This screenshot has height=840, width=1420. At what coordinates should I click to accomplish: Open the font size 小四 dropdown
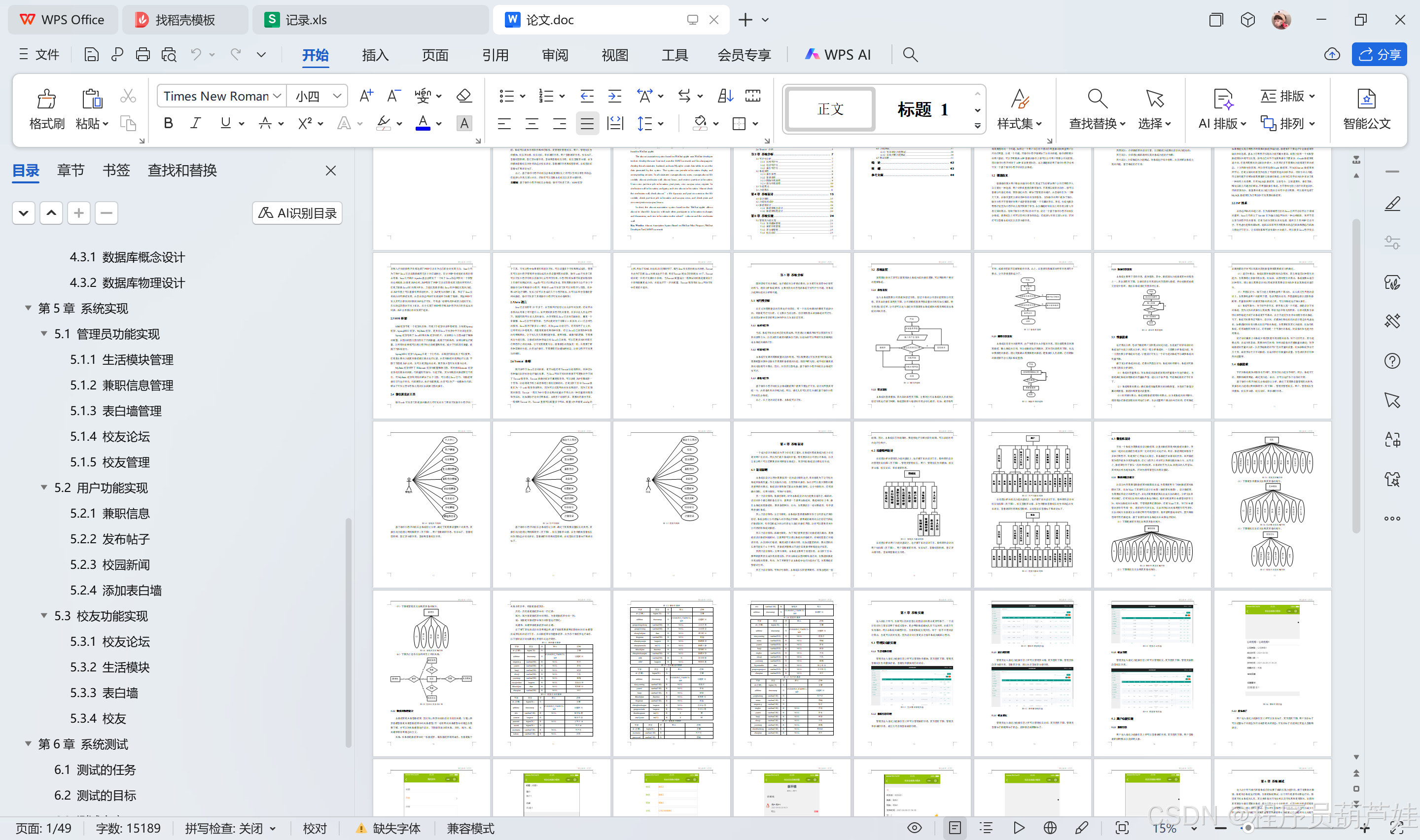point(337,96)
